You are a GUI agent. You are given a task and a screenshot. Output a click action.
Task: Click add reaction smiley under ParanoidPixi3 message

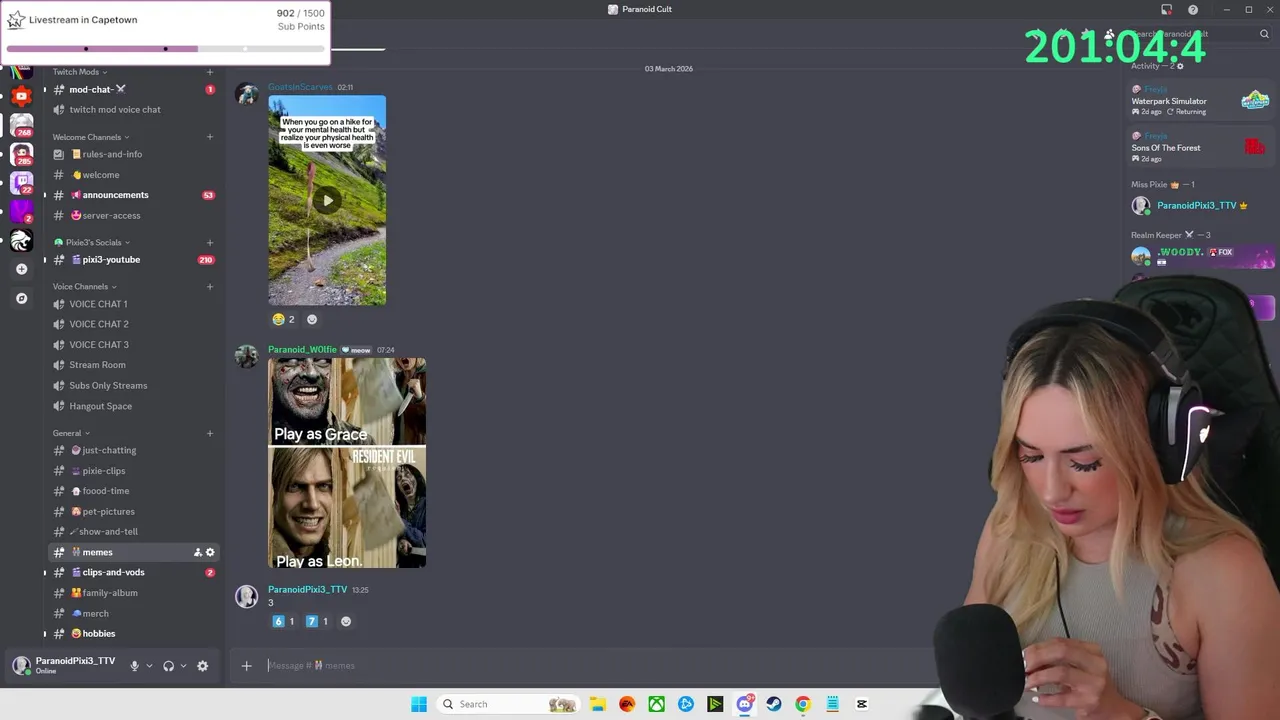(346, 621)
